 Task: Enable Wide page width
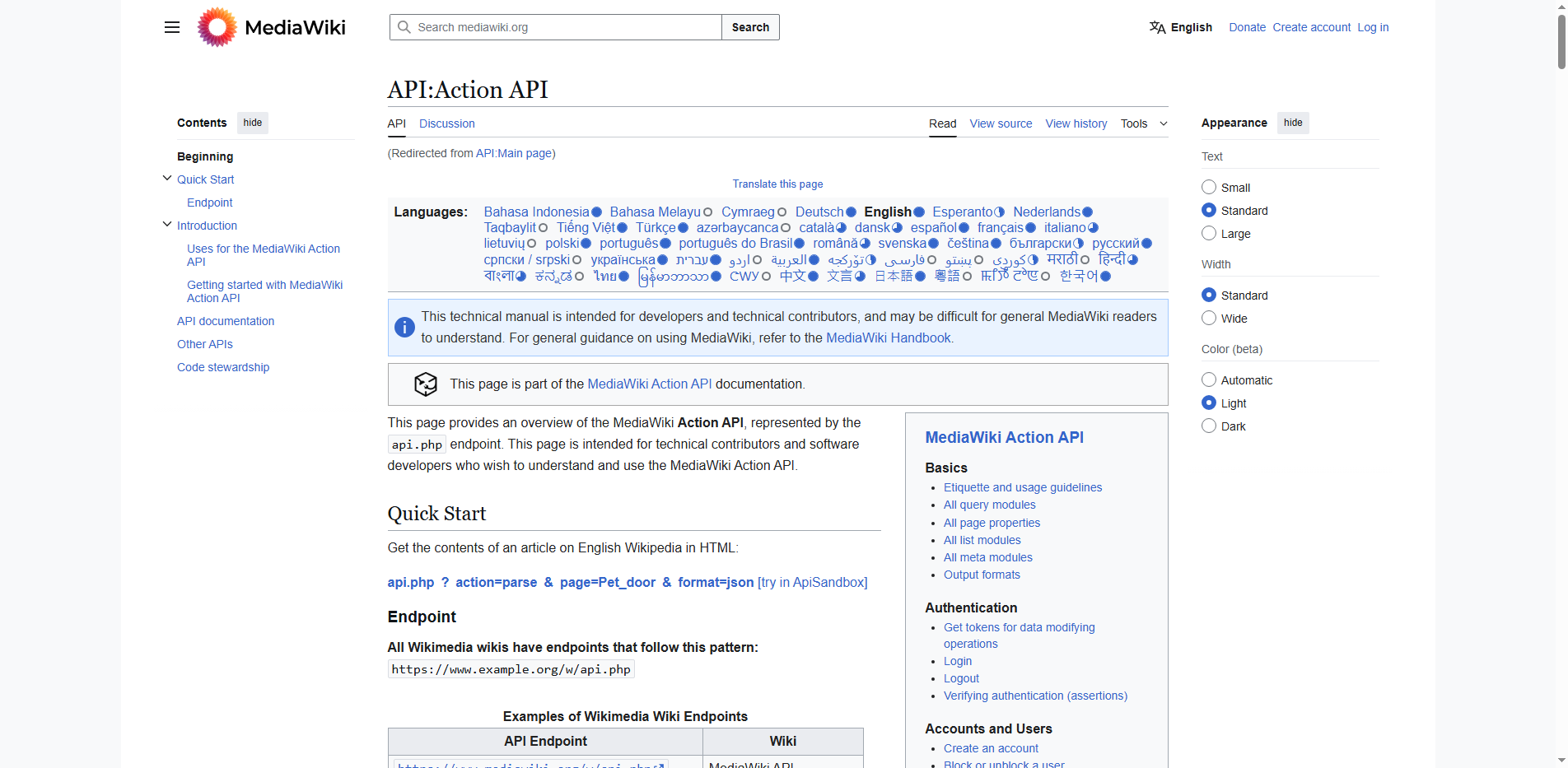point(1208,318)
